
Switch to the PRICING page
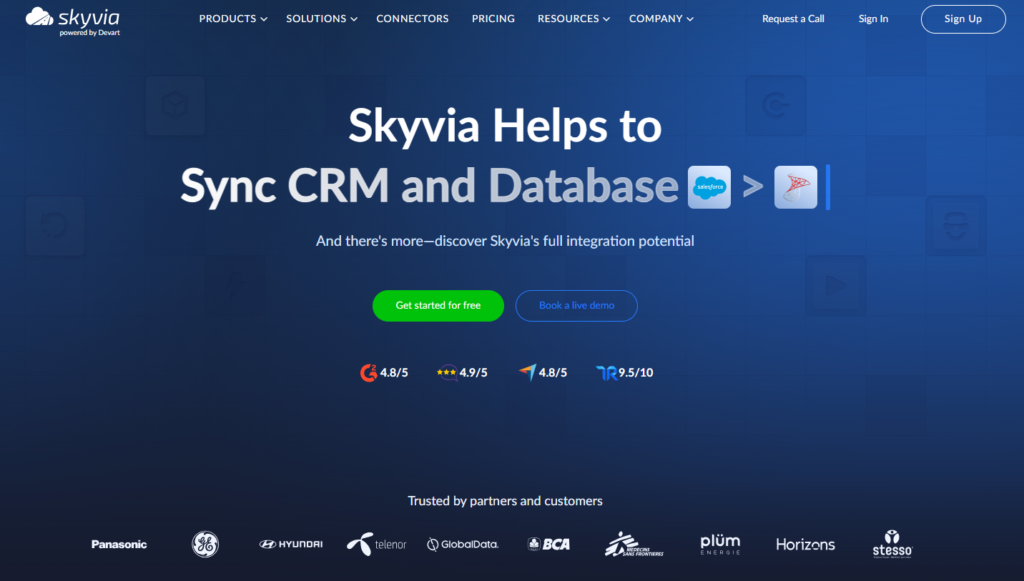click(493, 18)
